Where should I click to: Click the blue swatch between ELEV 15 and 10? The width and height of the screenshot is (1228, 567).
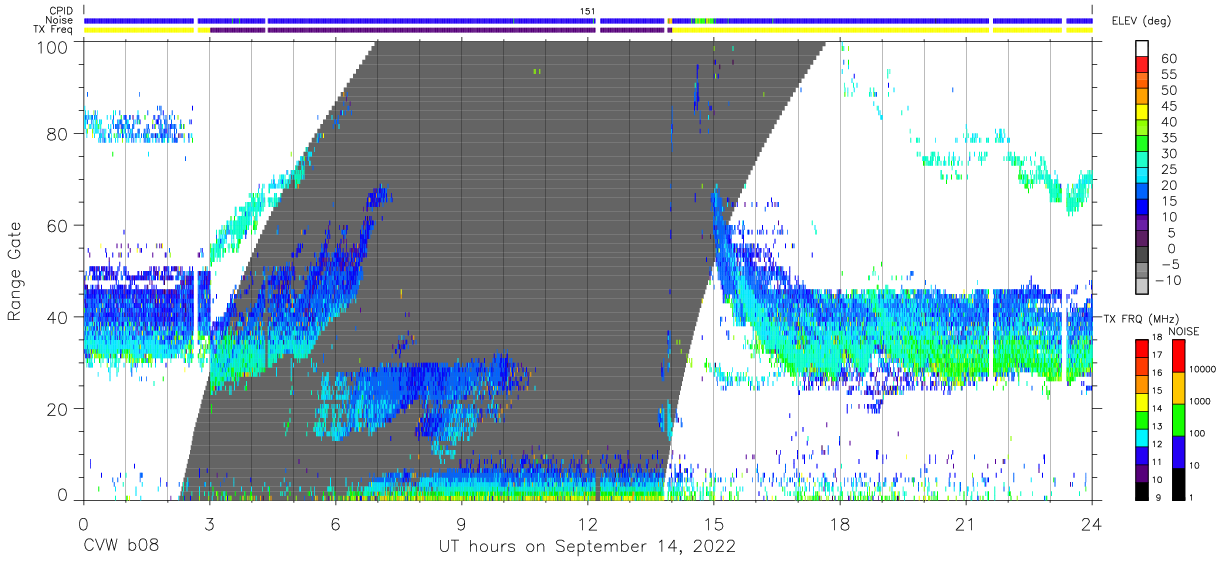pos(1142,208)
